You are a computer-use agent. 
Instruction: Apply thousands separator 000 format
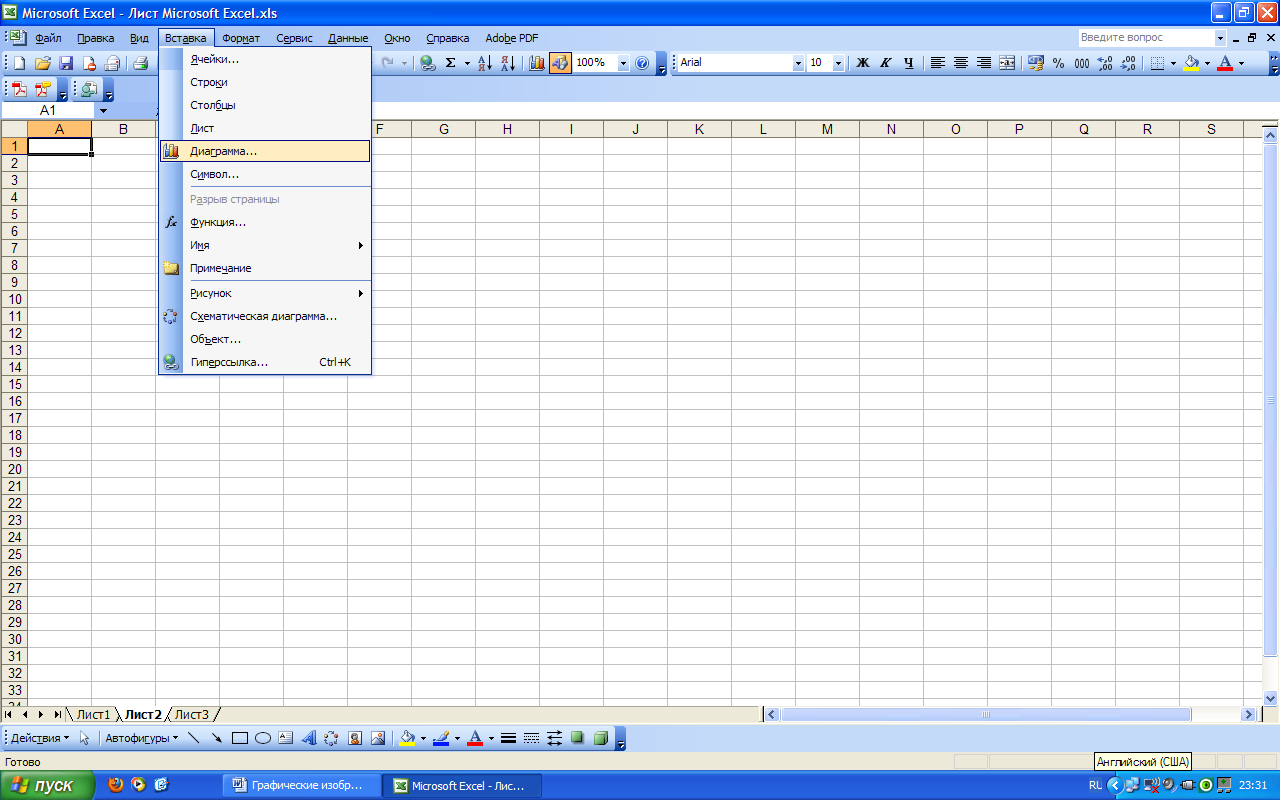tap(1081, 63)
